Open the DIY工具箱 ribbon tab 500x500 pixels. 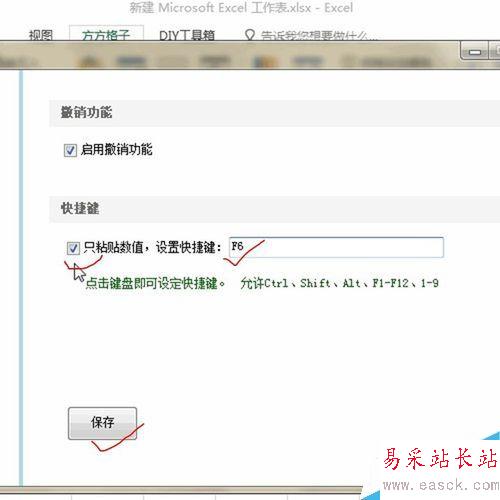[187, 35]
